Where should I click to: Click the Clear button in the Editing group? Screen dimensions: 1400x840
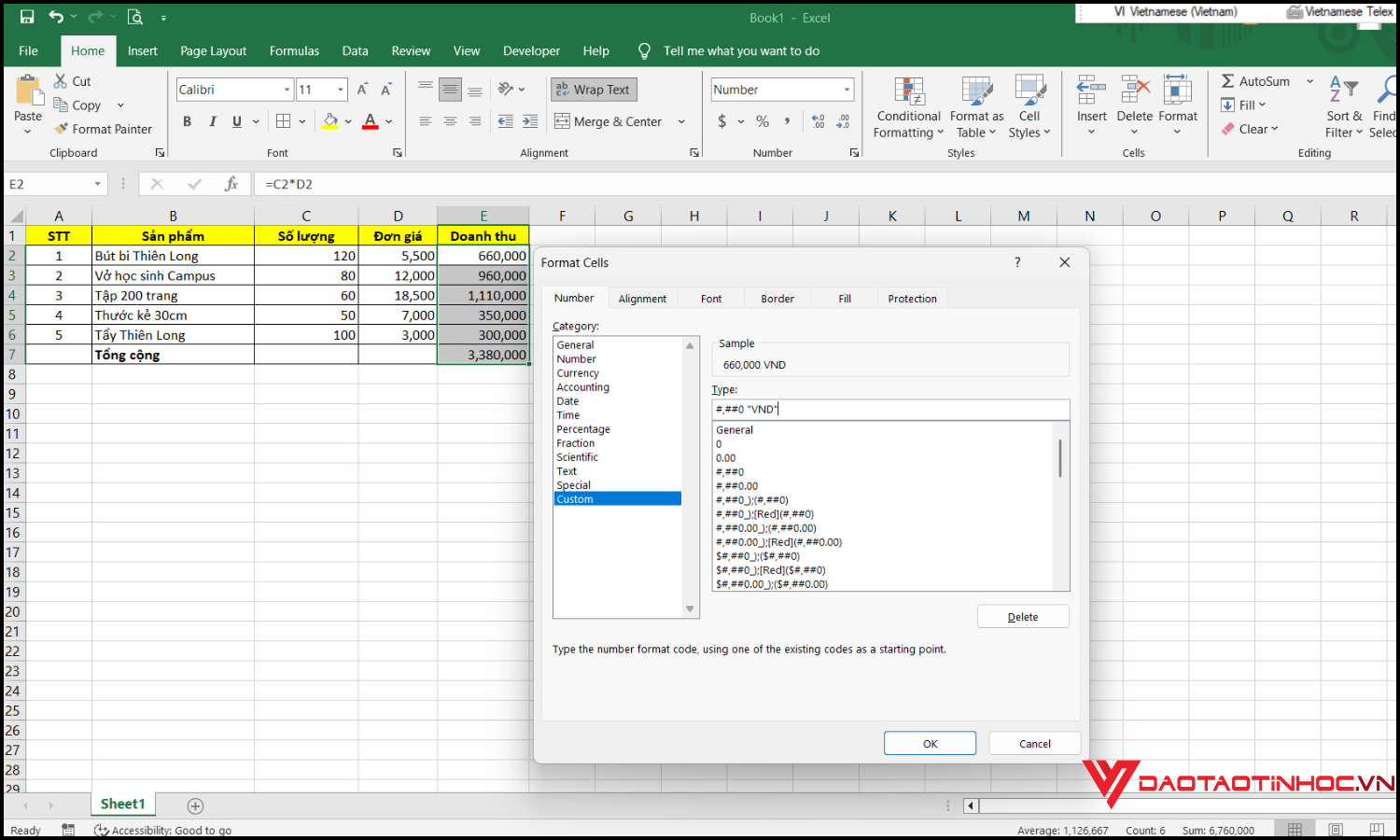coord(1250,129)
